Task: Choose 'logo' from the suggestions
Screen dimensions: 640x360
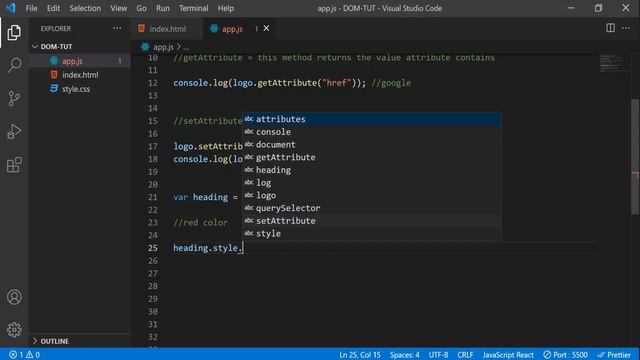Action: click(x=372, y=196)
